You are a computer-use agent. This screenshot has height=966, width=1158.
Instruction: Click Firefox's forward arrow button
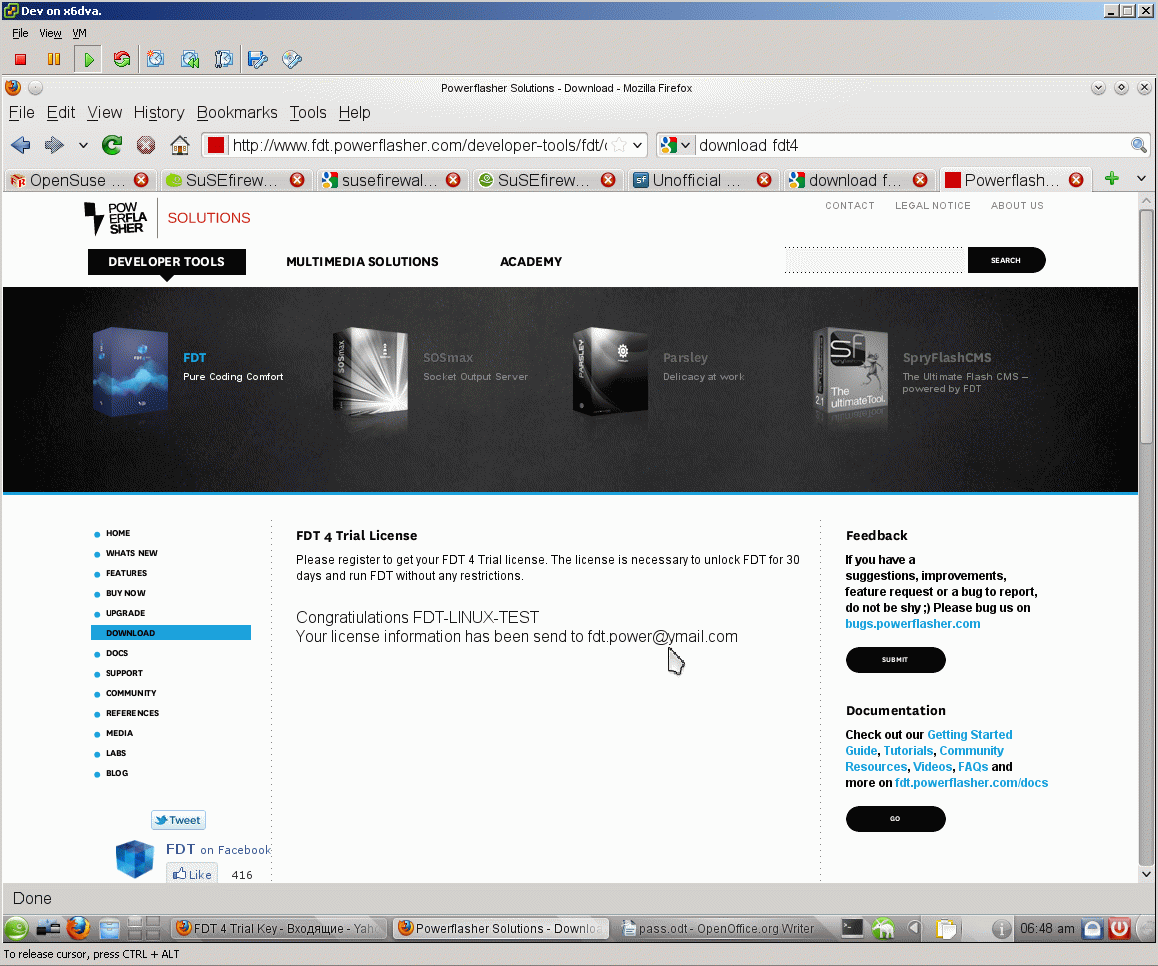[x=54, y=145]
